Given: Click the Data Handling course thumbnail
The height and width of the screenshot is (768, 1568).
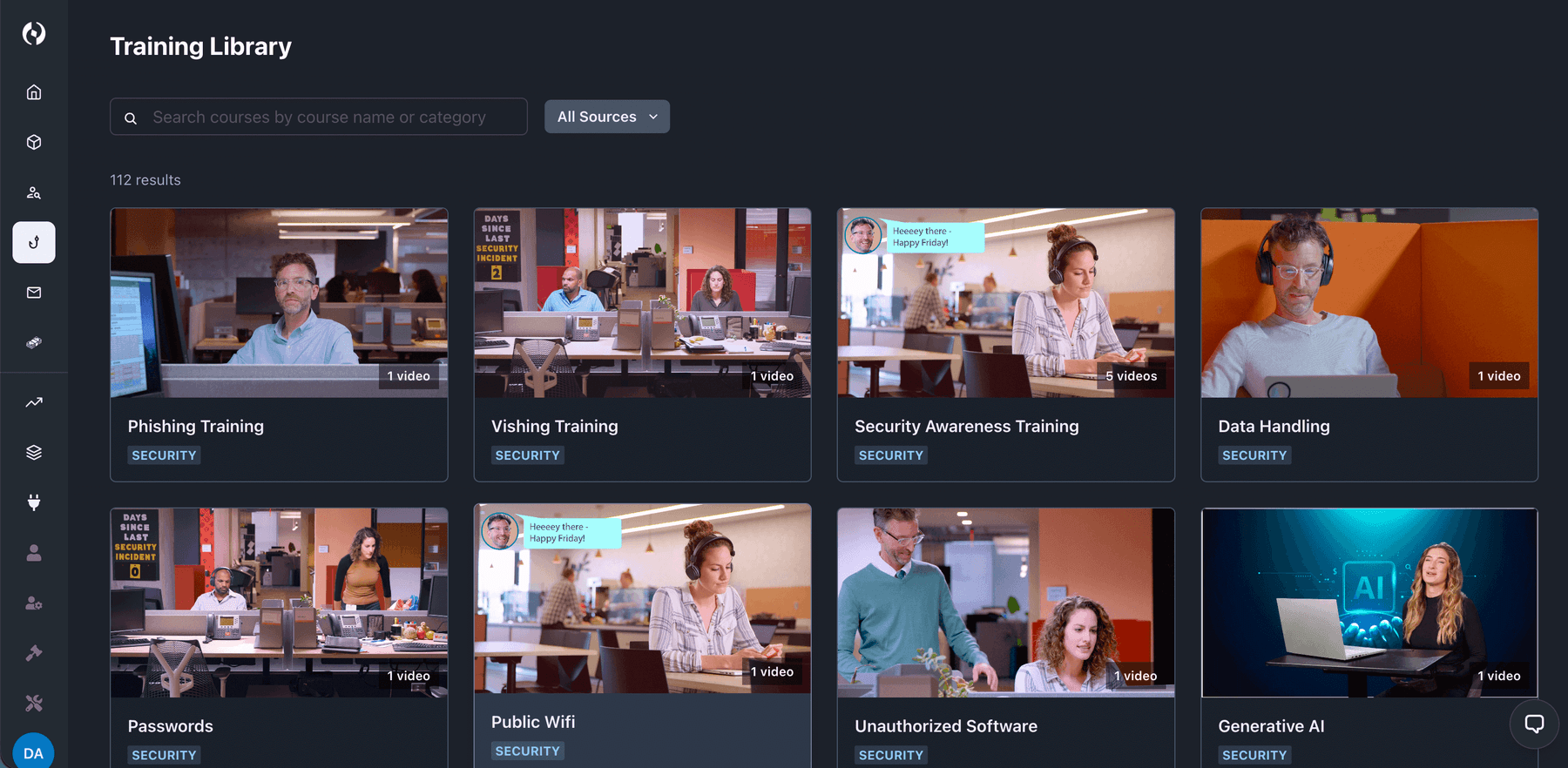Looking at the screenshot, I should (x=1369, y=303).
